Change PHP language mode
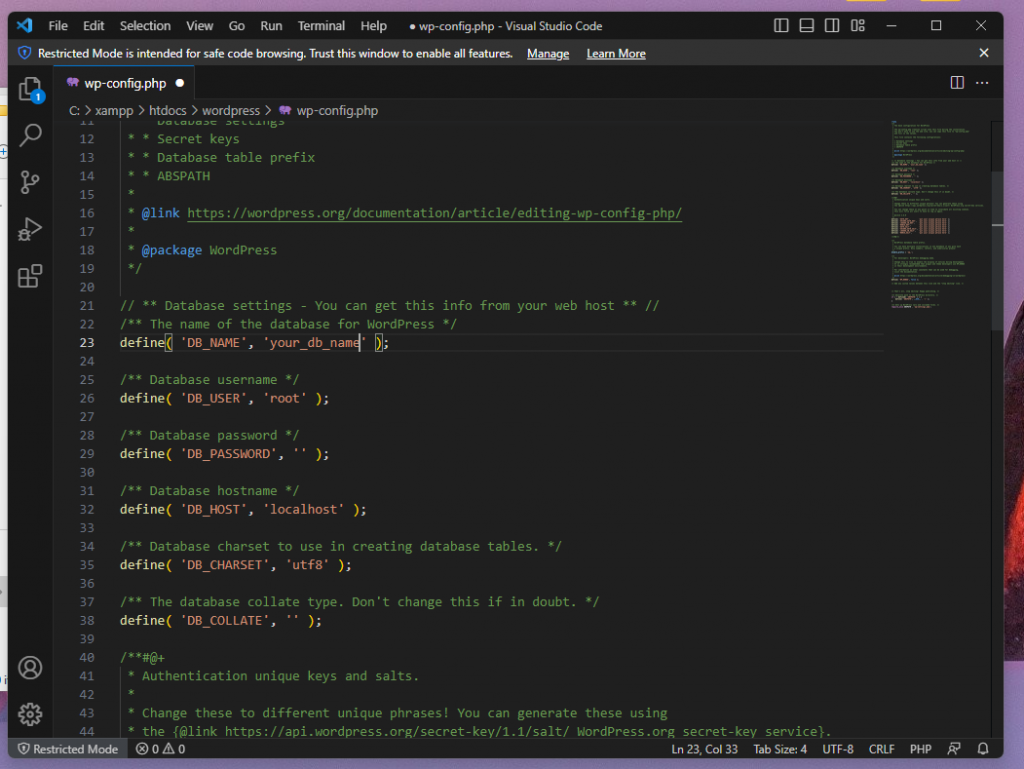 (920, 749)
